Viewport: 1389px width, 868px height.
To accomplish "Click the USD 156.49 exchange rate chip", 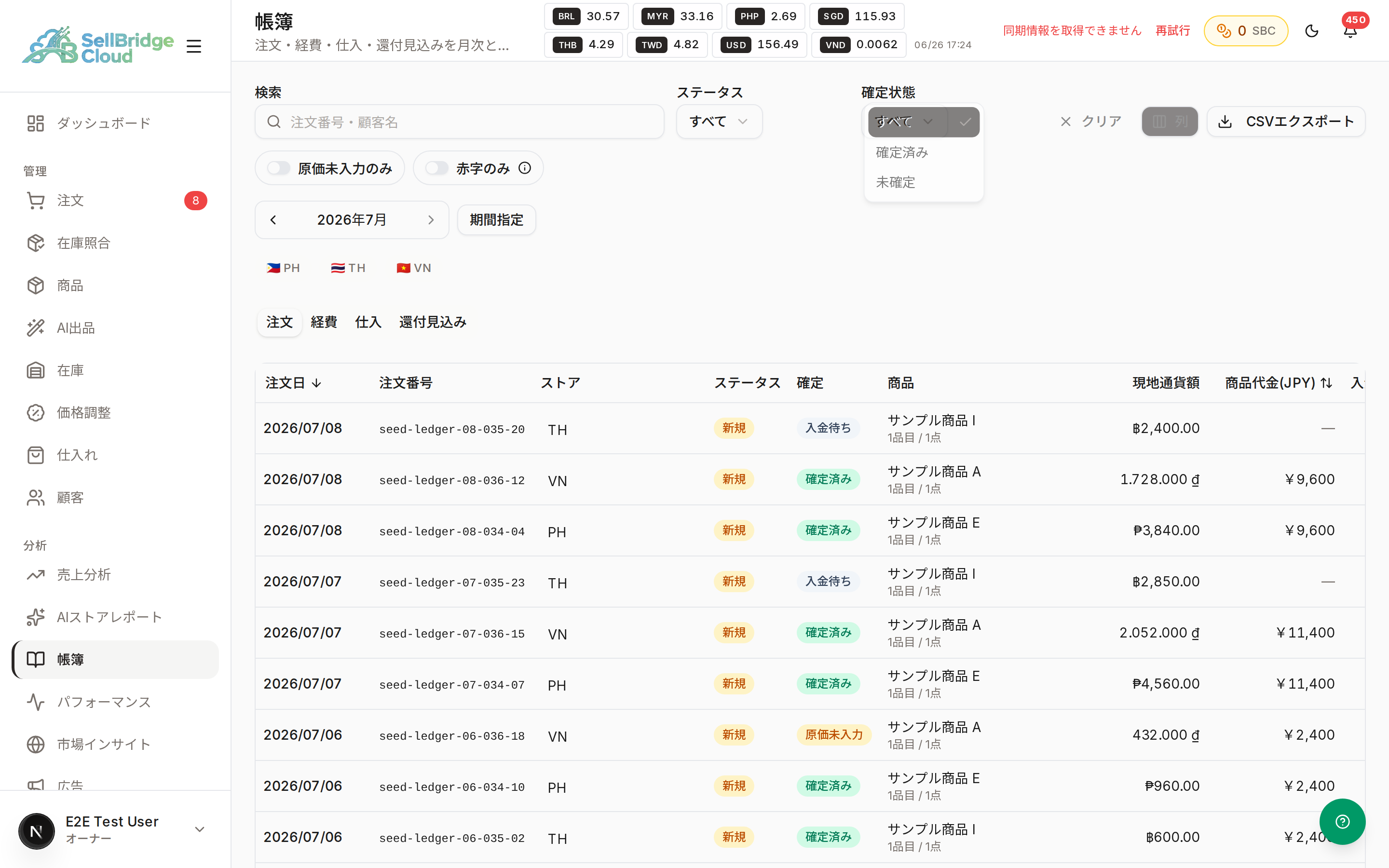I will coord(759,45).
